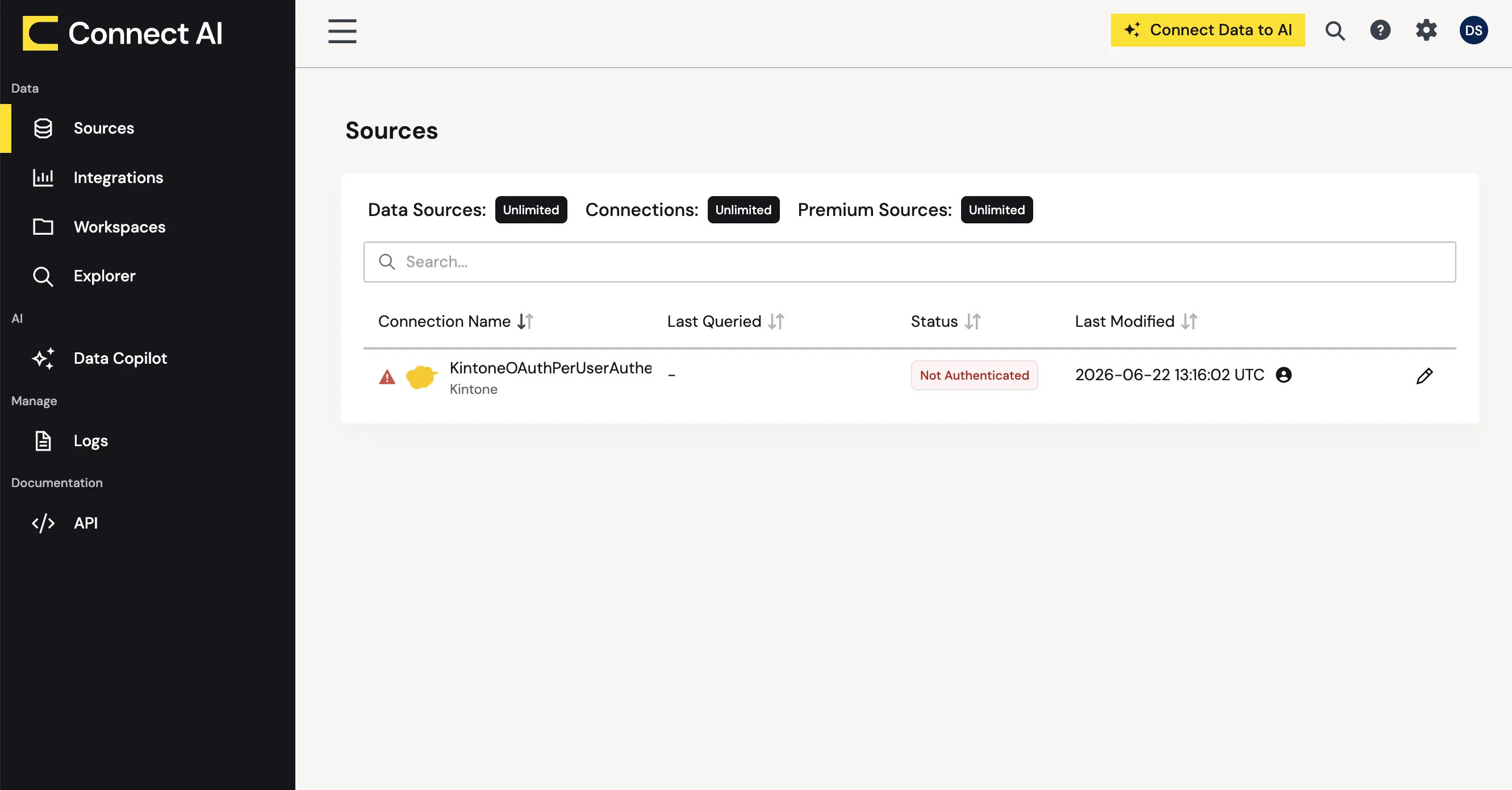The height and width of the screenshot is (790, 1512).
Task: Click the red warning triangle on Kintone row
Action: click(x=387, y=376)
